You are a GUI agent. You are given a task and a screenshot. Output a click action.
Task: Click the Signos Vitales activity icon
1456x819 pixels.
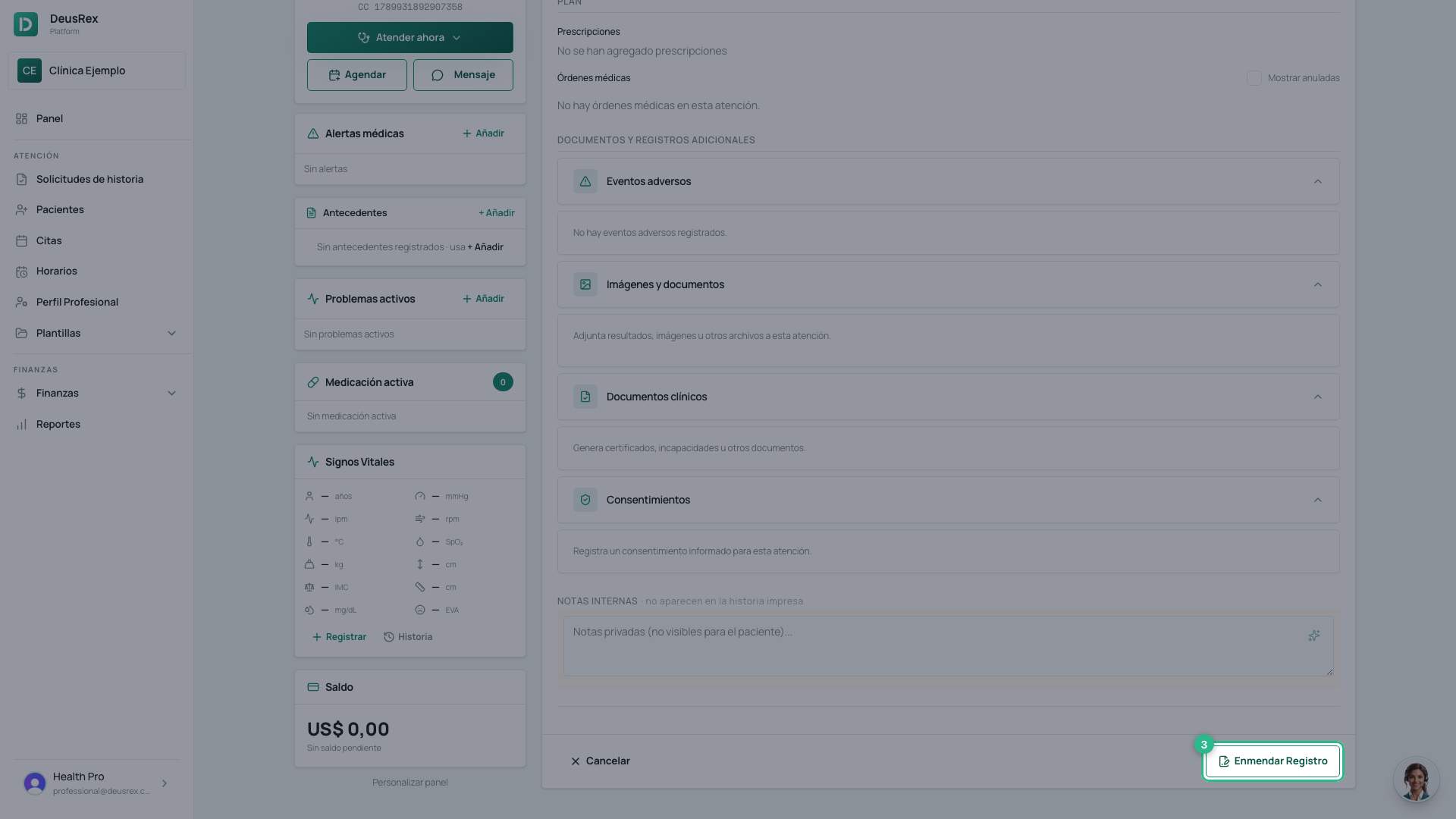click(x=313, y=462)
